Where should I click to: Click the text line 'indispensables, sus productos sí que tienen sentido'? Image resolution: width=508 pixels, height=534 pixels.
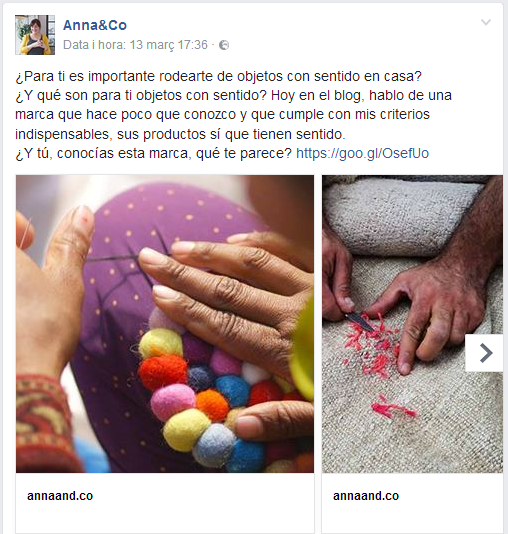tap(180, 134)
